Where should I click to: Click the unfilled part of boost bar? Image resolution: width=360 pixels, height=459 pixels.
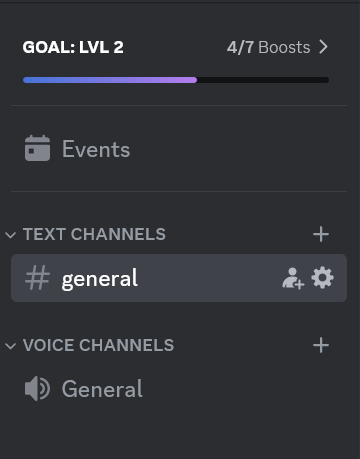pos(263,80)
